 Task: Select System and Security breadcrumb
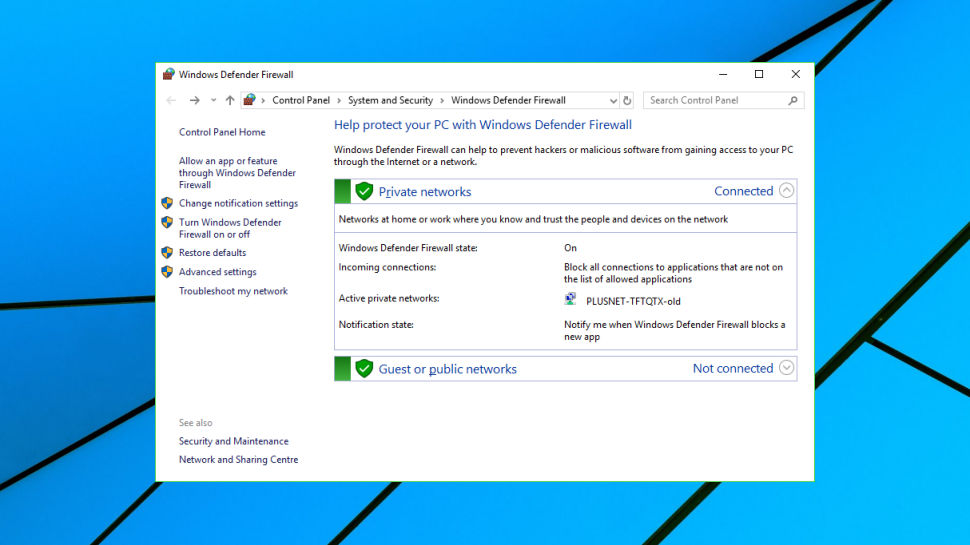[x=390, y=100]
